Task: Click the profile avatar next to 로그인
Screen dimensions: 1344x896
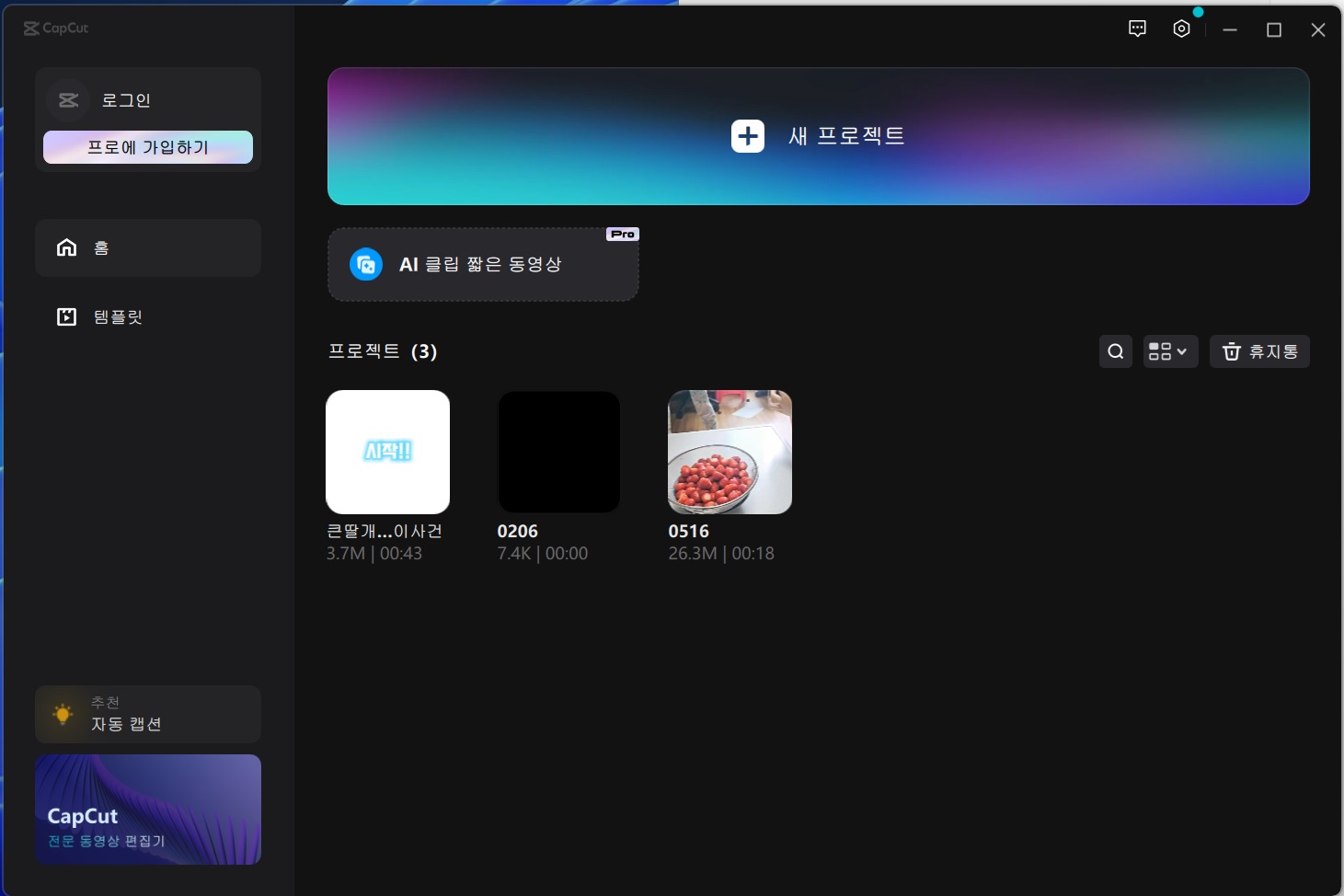Action: point(68,100)
